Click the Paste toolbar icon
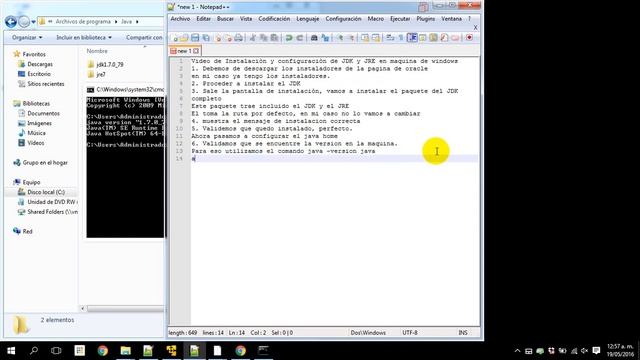The height and width of the screenshot is (360, 640). tap(274, 38)
